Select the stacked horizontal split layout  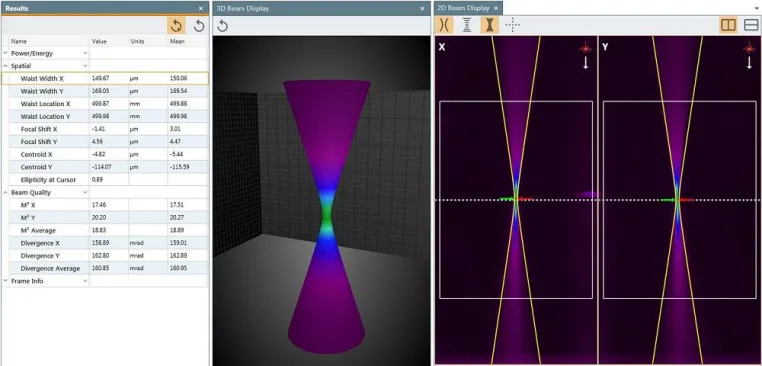[x=751, y=25]
